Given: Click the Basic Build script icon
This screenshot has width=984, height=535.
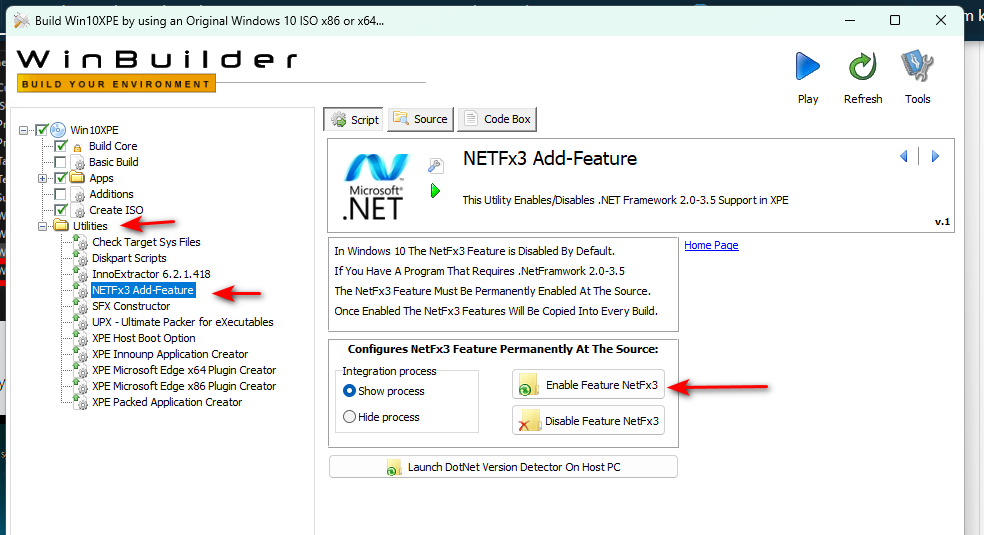Looking at the screenshot, I should pyautogui.click(x=78, y=162).
